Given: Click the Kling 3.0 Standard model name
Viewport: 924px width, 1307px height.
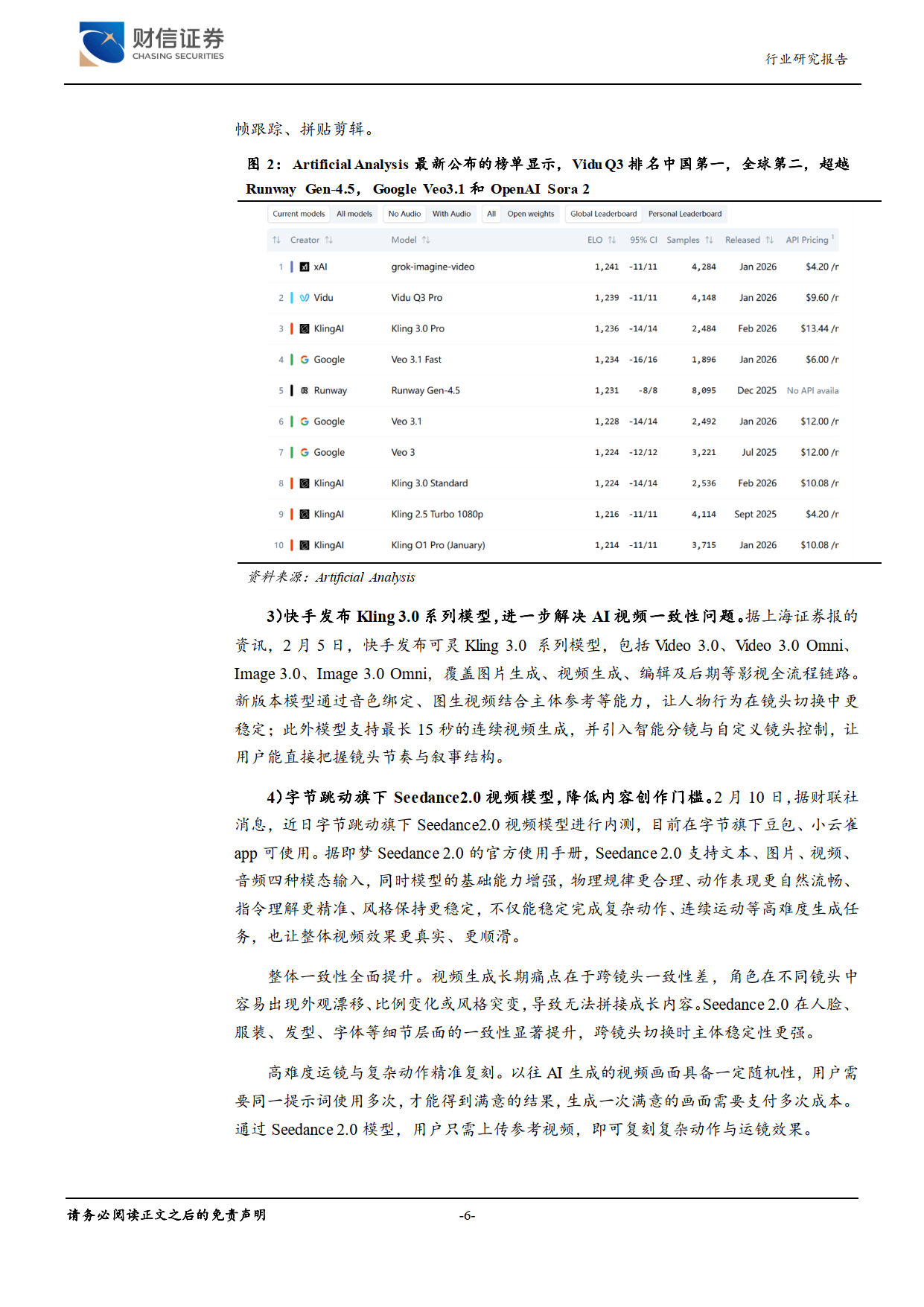Looking at the screenshot, I should click(x=430, y=483).
